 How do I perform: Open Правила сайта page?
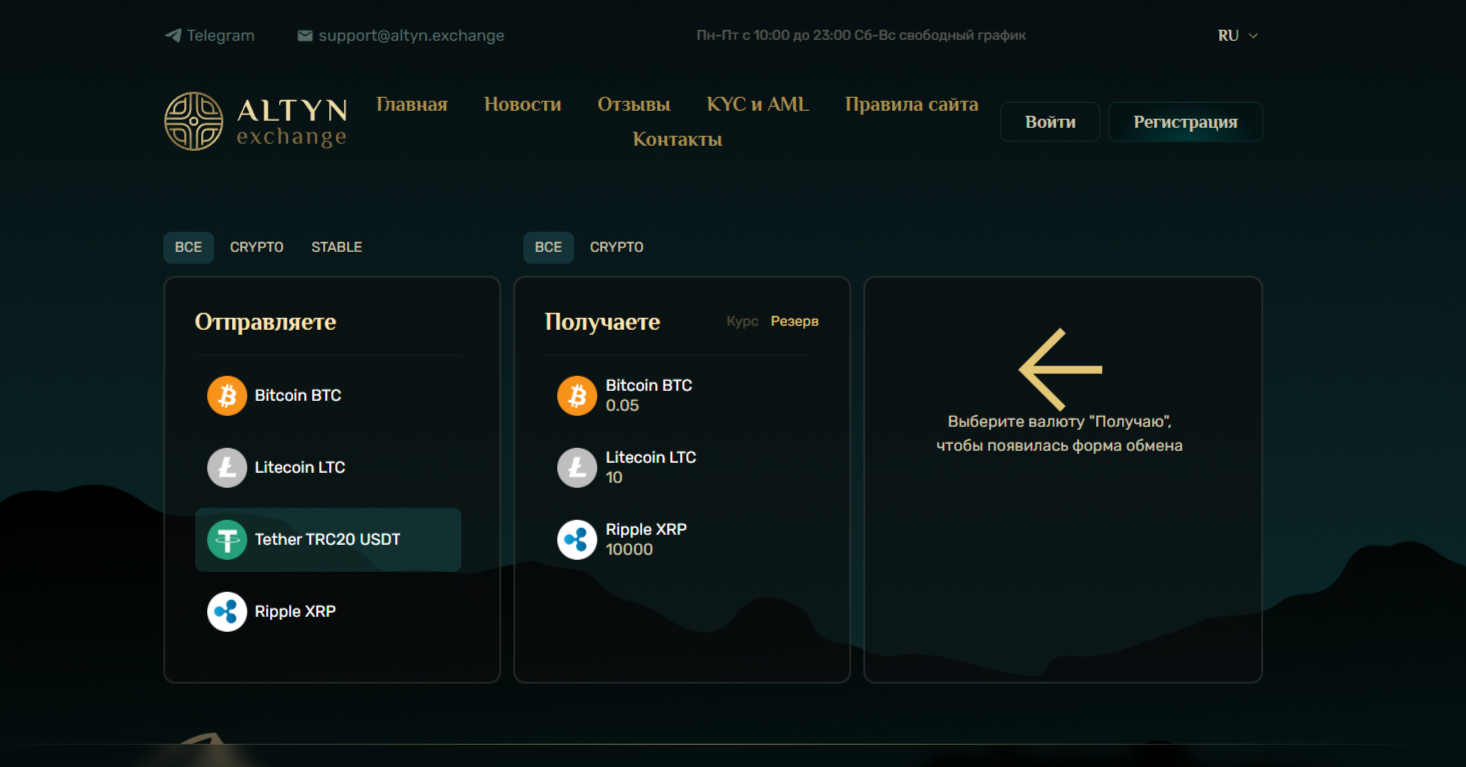pos(912,105)
